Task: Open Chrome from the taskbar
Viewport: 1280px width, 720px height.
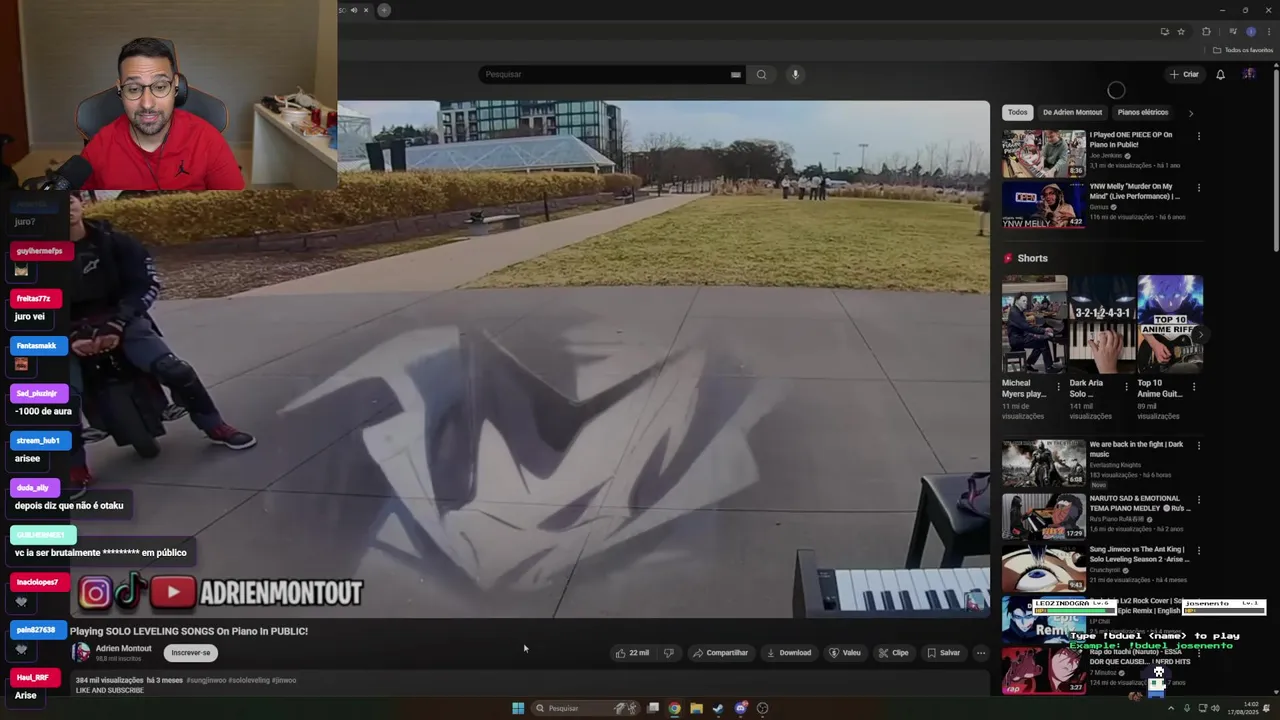Action: tap(675, 708)
